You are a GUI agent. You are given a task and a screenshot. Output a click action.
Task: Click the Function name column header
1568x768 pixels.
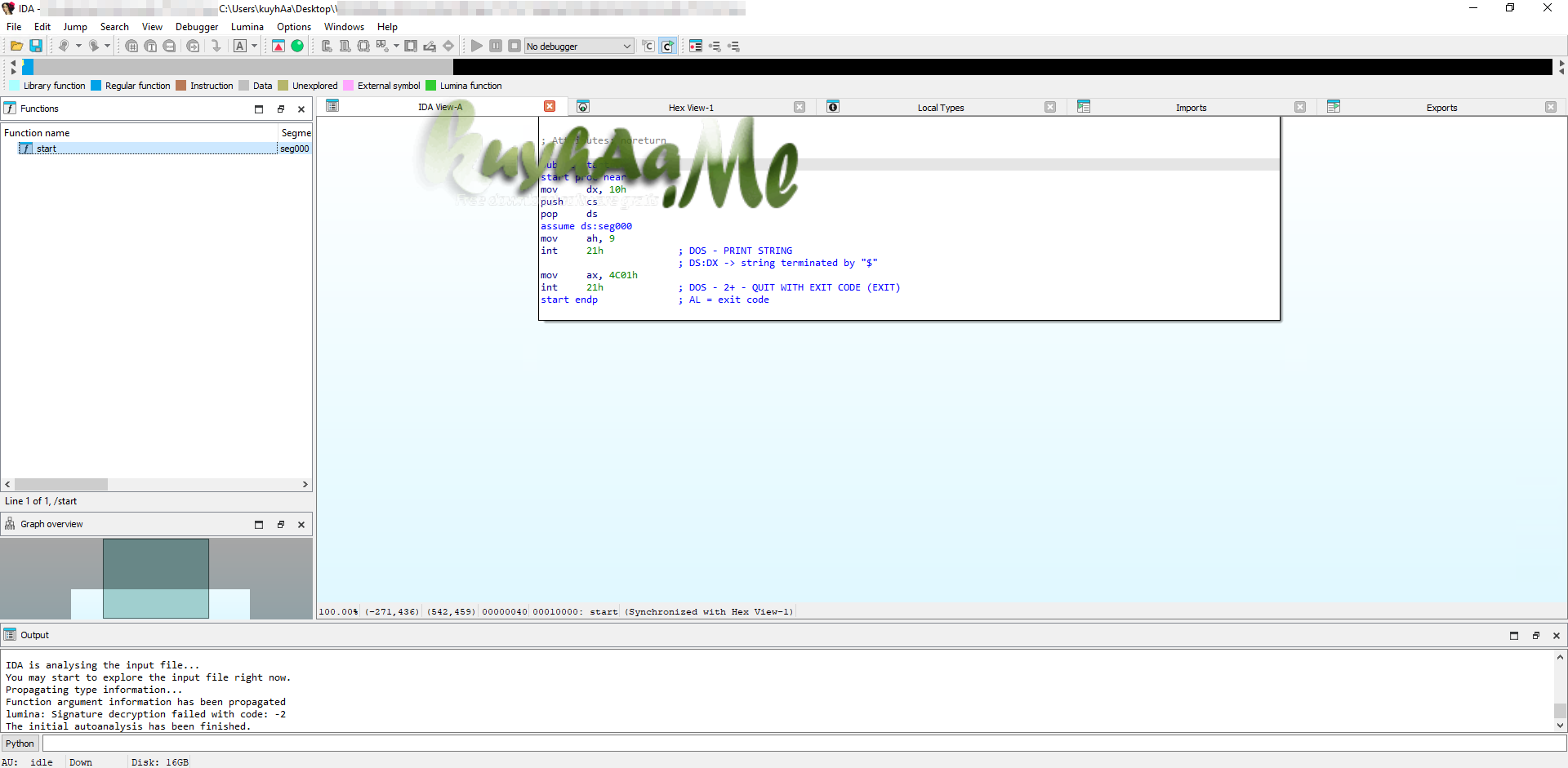[139, 133]
